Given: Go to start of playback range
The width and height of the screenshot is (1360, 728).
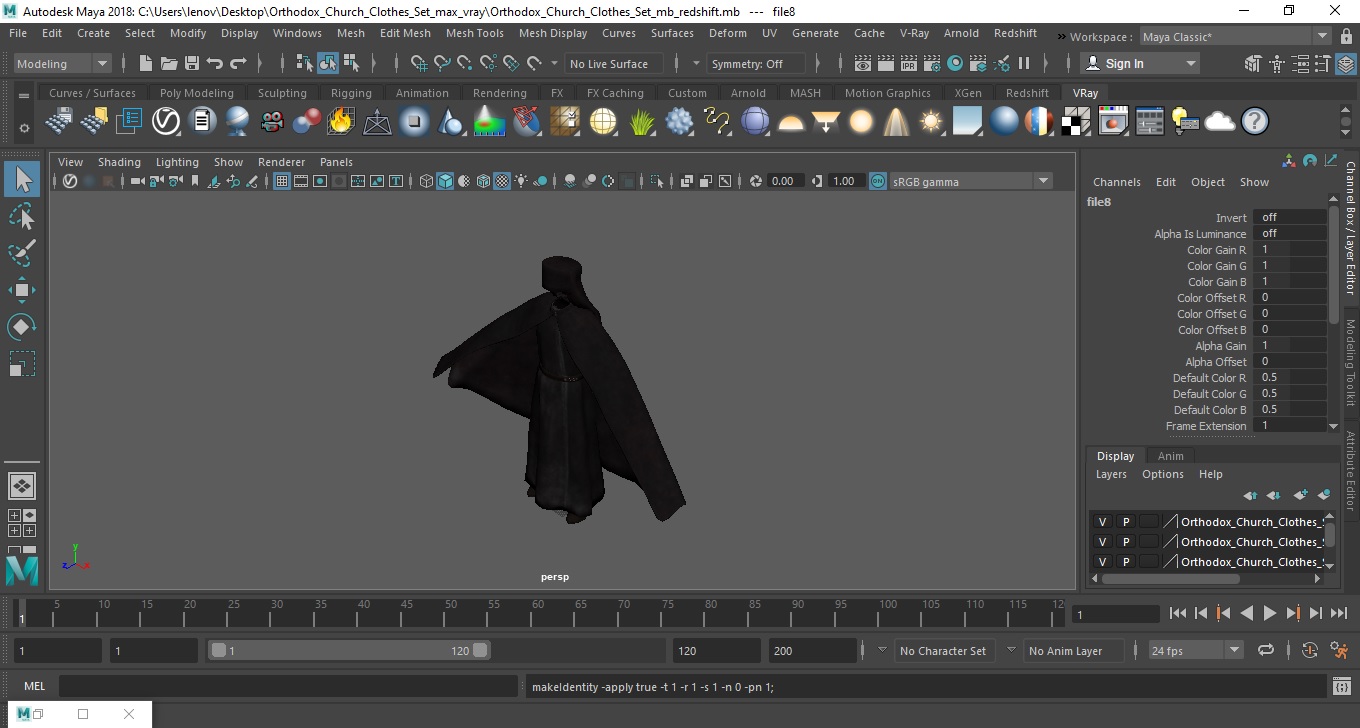Looking at the screenshot, I should coord(1178,613).
